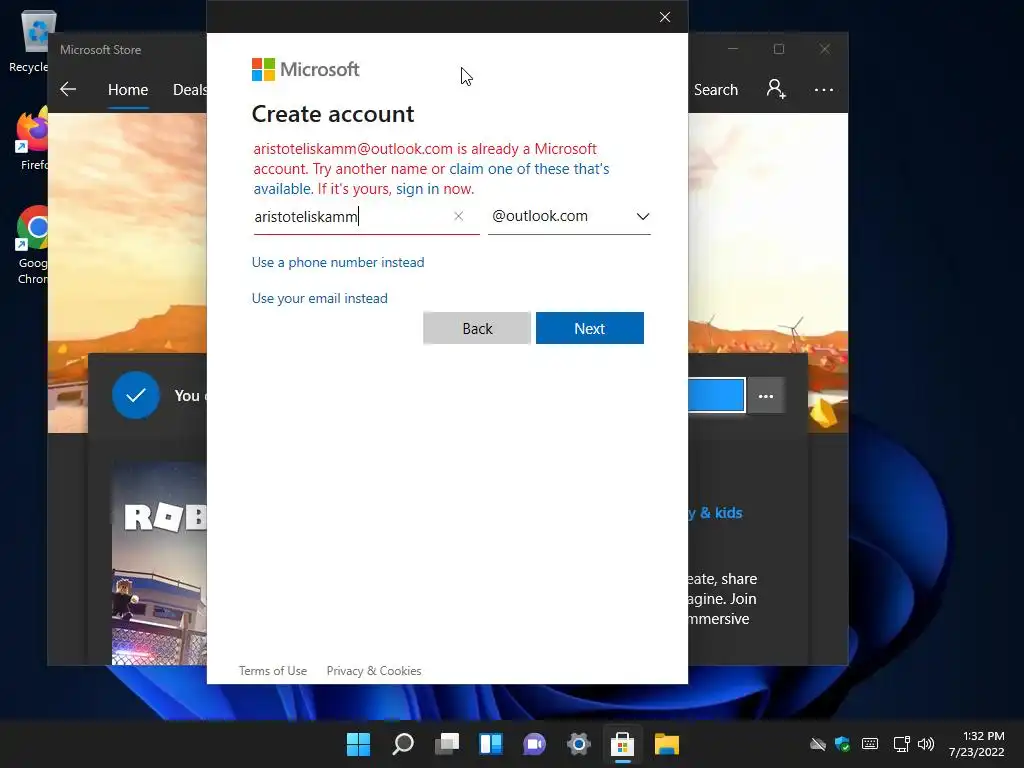Go back with Microsoft Store arrow
Image resolution: width=1024 pixels, height=768 pixels.
(68, 89)
